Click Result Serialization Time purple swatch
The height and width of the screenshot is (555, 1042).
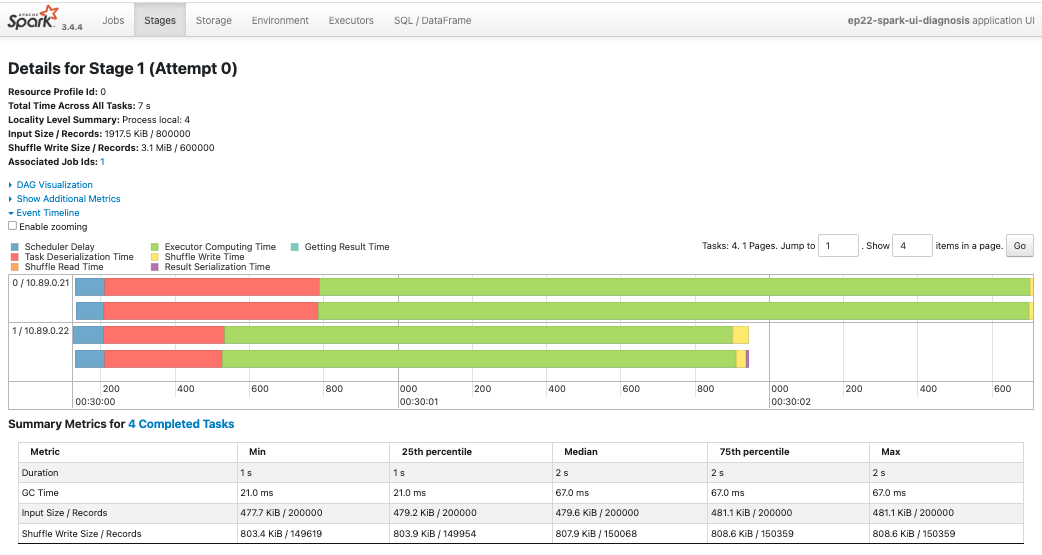[x=155, y=267]
